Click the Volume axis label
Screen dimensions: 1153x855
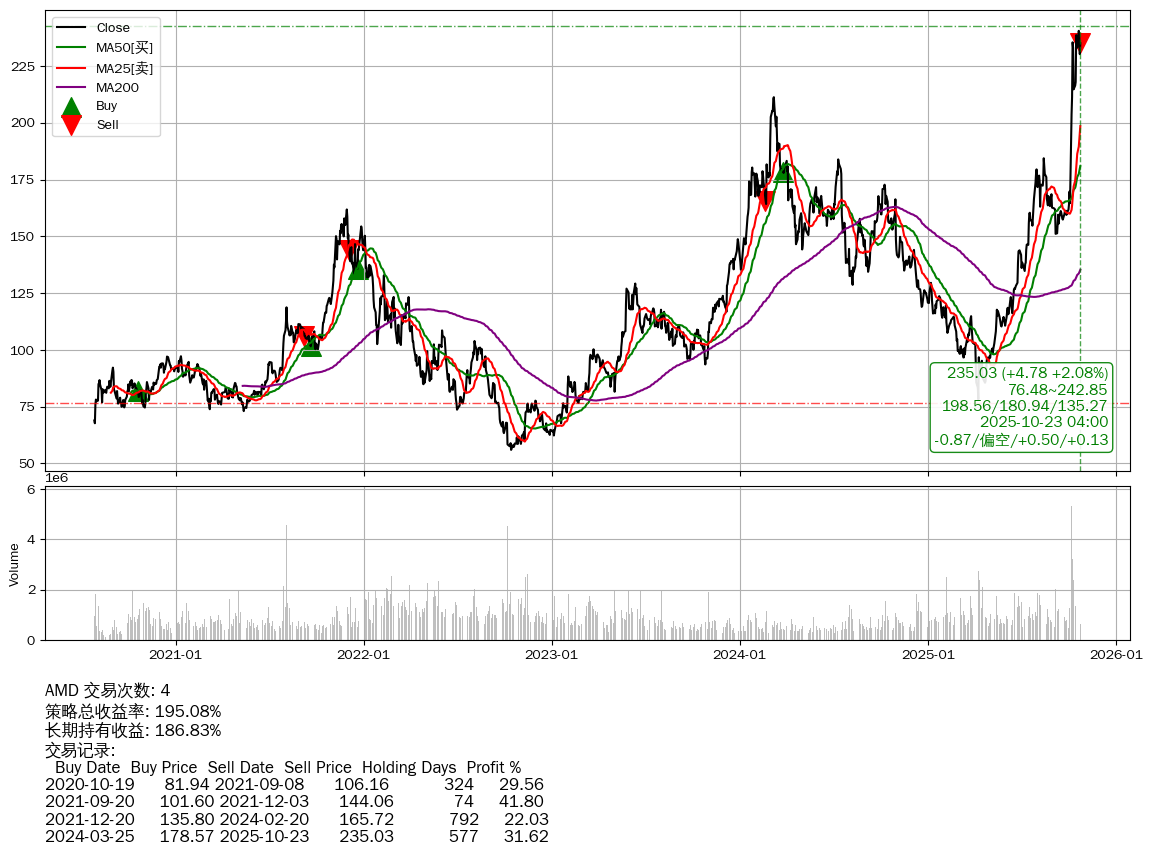(x=14, y=564)
